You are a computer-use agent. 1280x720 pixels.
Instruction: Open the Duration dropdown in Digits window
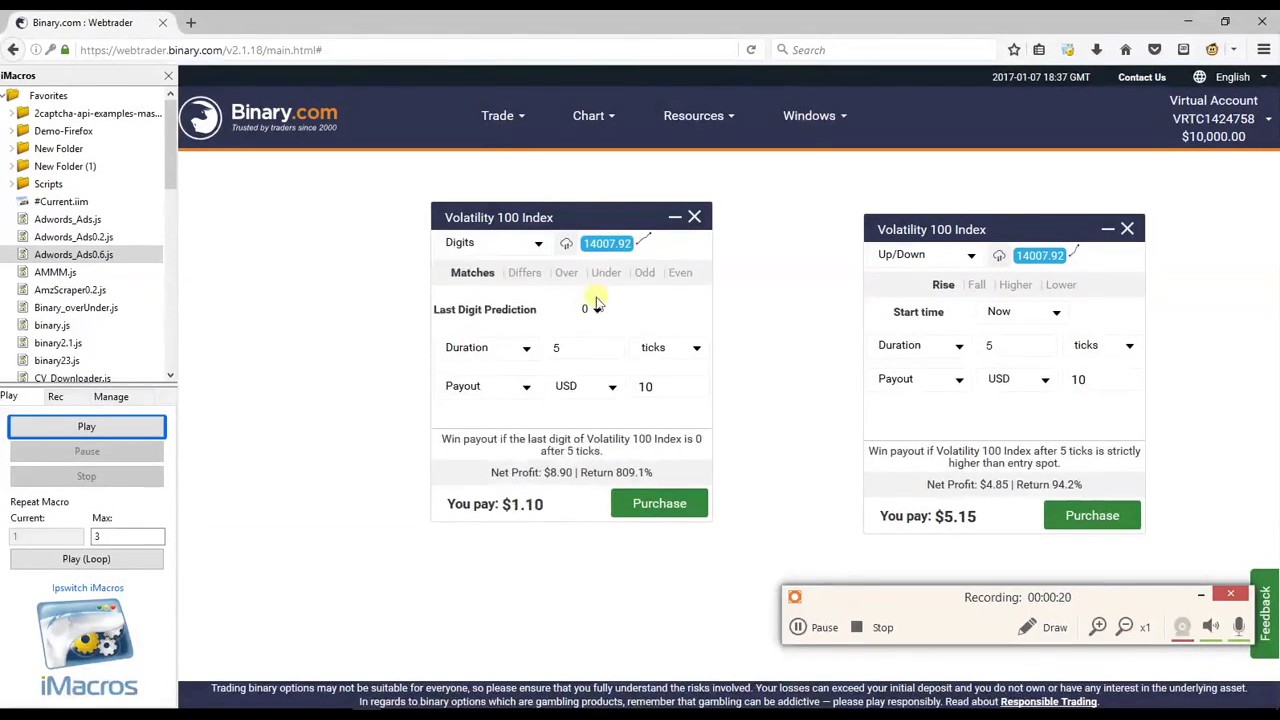click(x=488, y=348)
